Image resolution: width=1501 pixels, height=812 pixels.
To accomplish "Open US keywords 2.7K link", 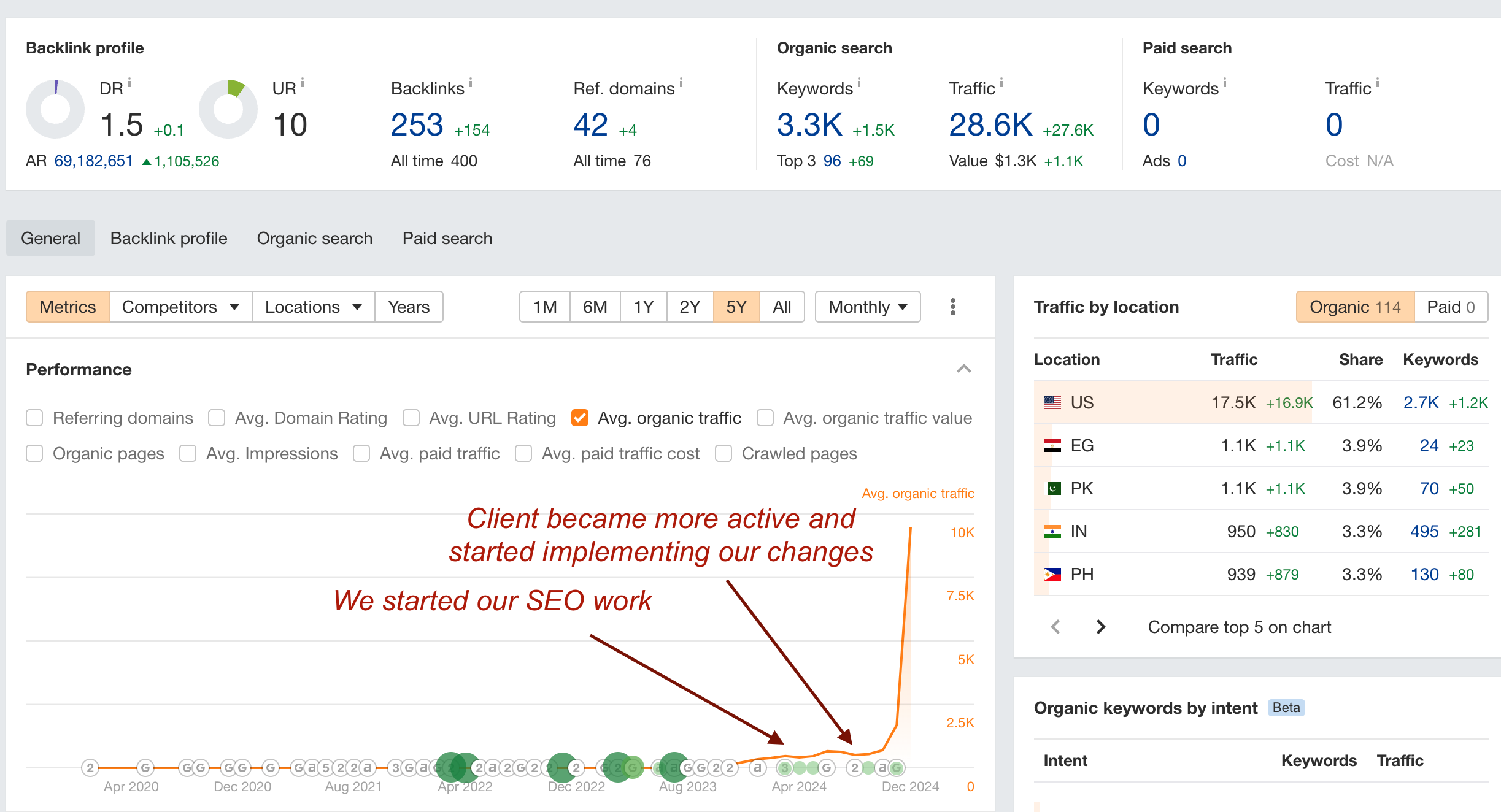I will [1421, 403].
